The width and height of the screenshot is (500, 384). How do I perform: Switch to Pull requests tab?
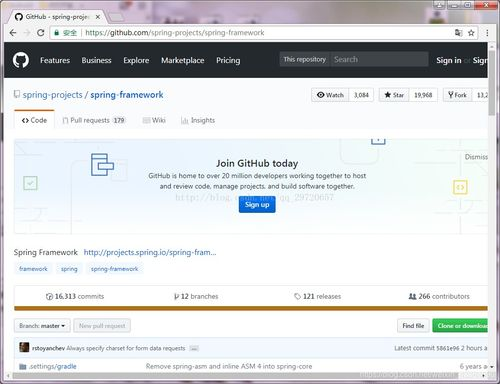click(x=94, y=120)
